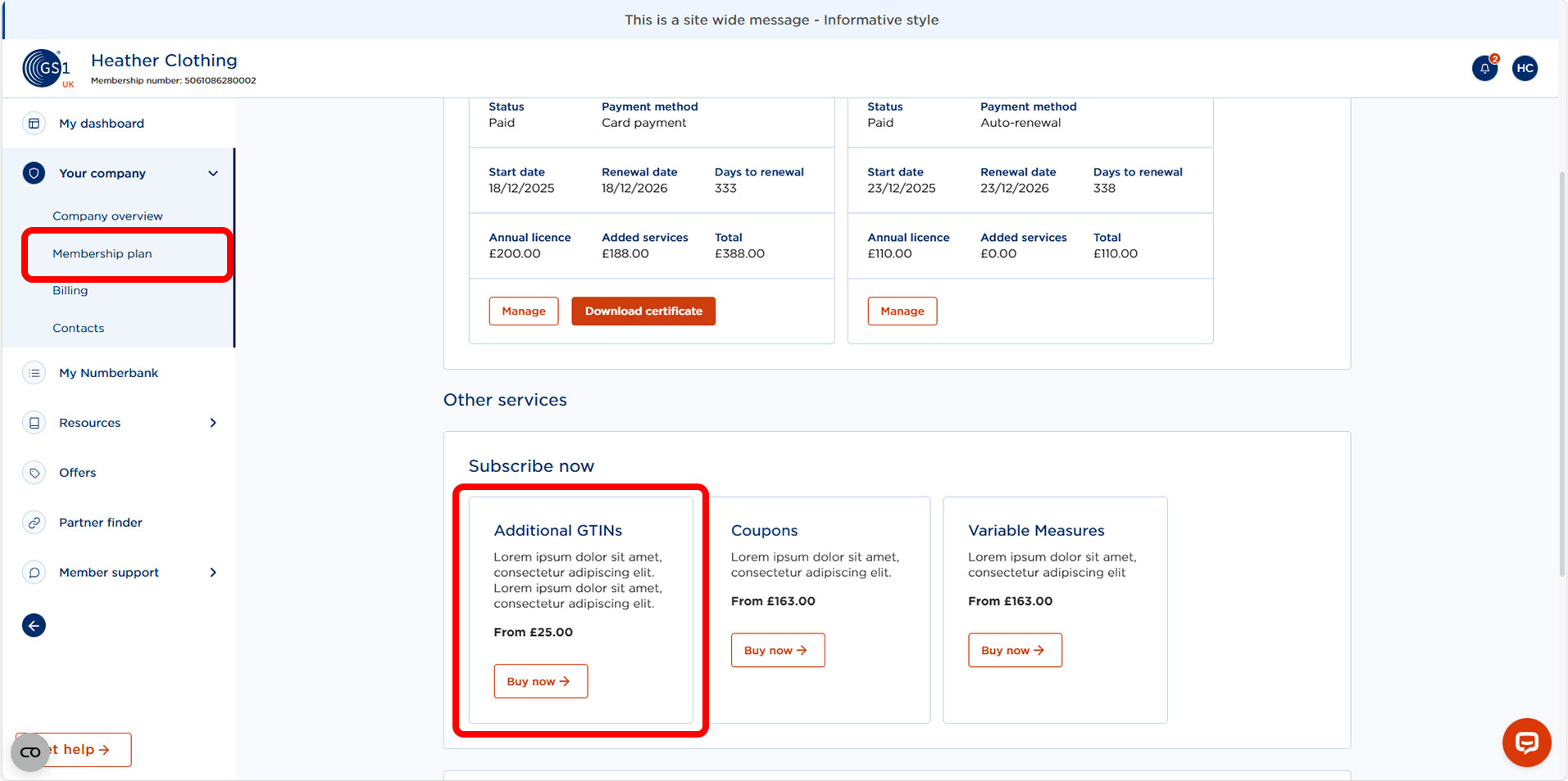Screen dimensions: 1568x781
Task: Open the My dashboard grid icon
Action: click(x=33, y=123)
